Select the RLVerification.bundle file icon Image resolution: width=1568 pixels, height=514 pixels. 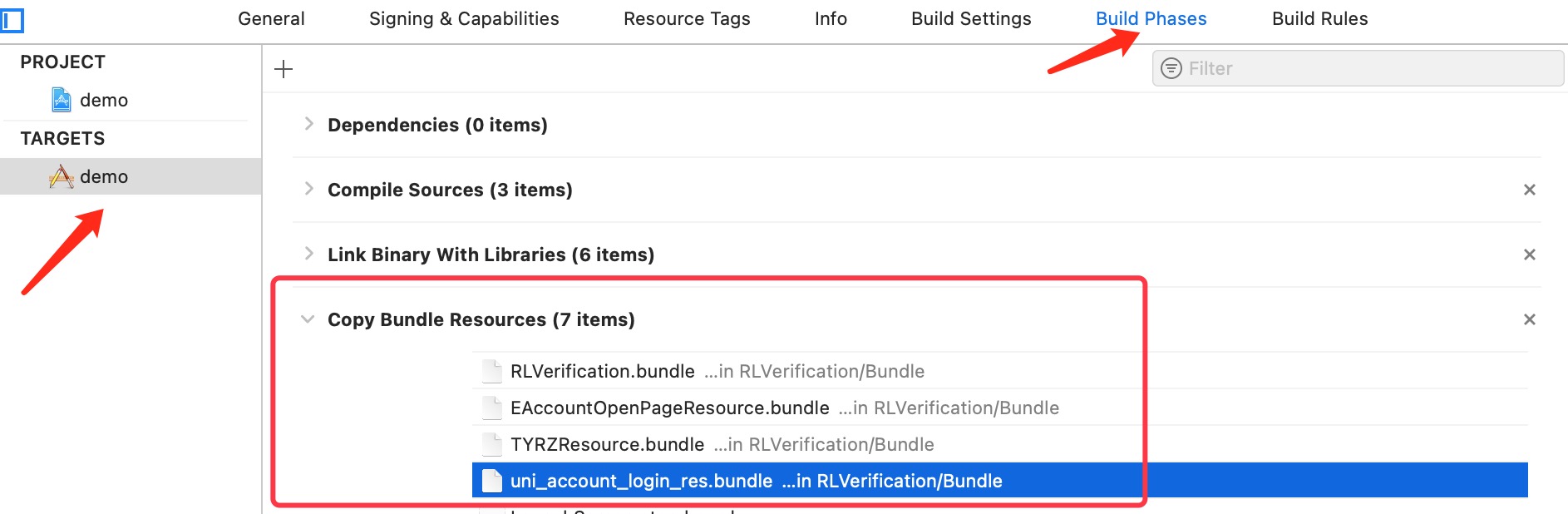tap(492, 371)
